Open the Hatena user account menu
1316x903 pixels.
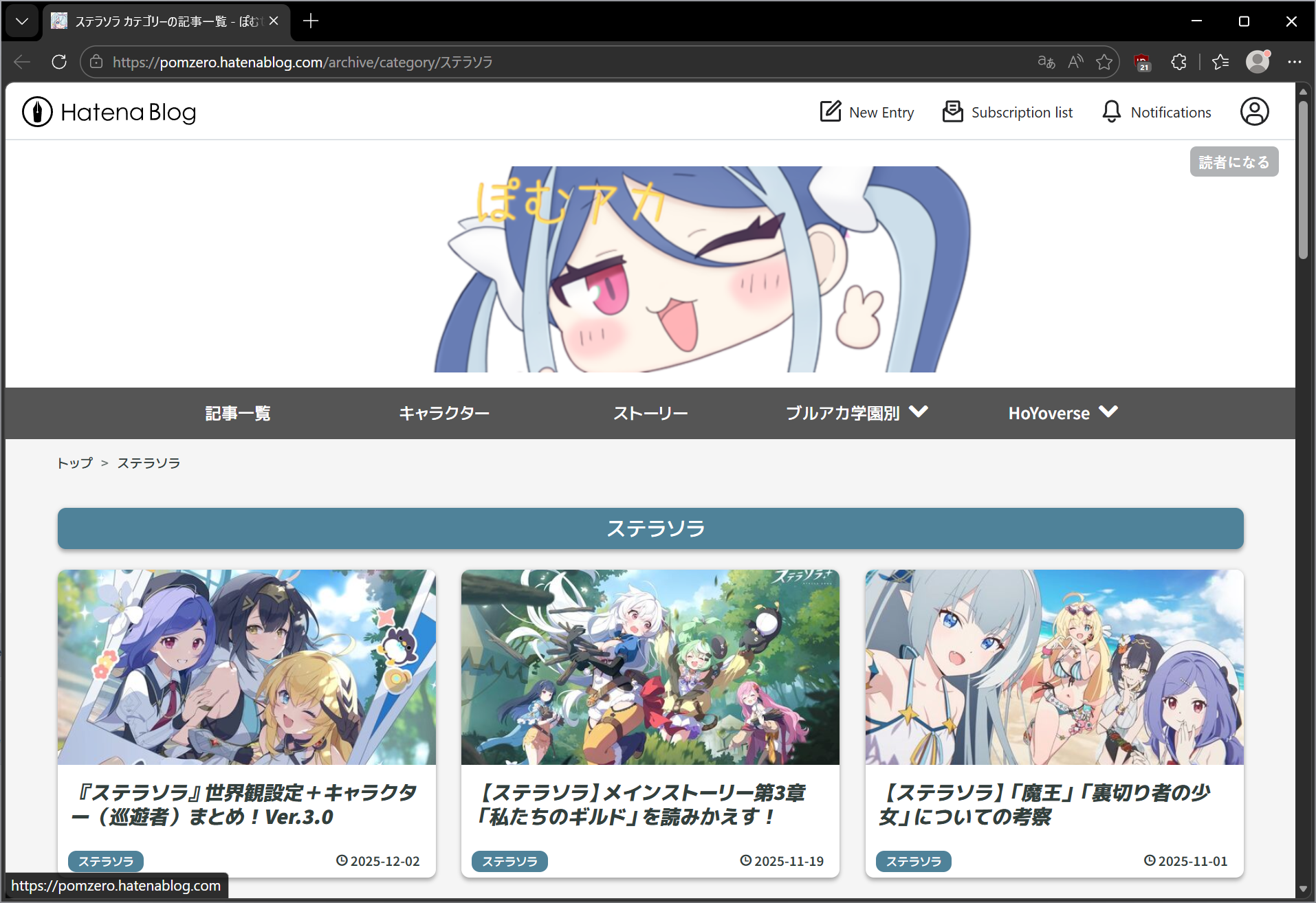[x=1255, y=111]
